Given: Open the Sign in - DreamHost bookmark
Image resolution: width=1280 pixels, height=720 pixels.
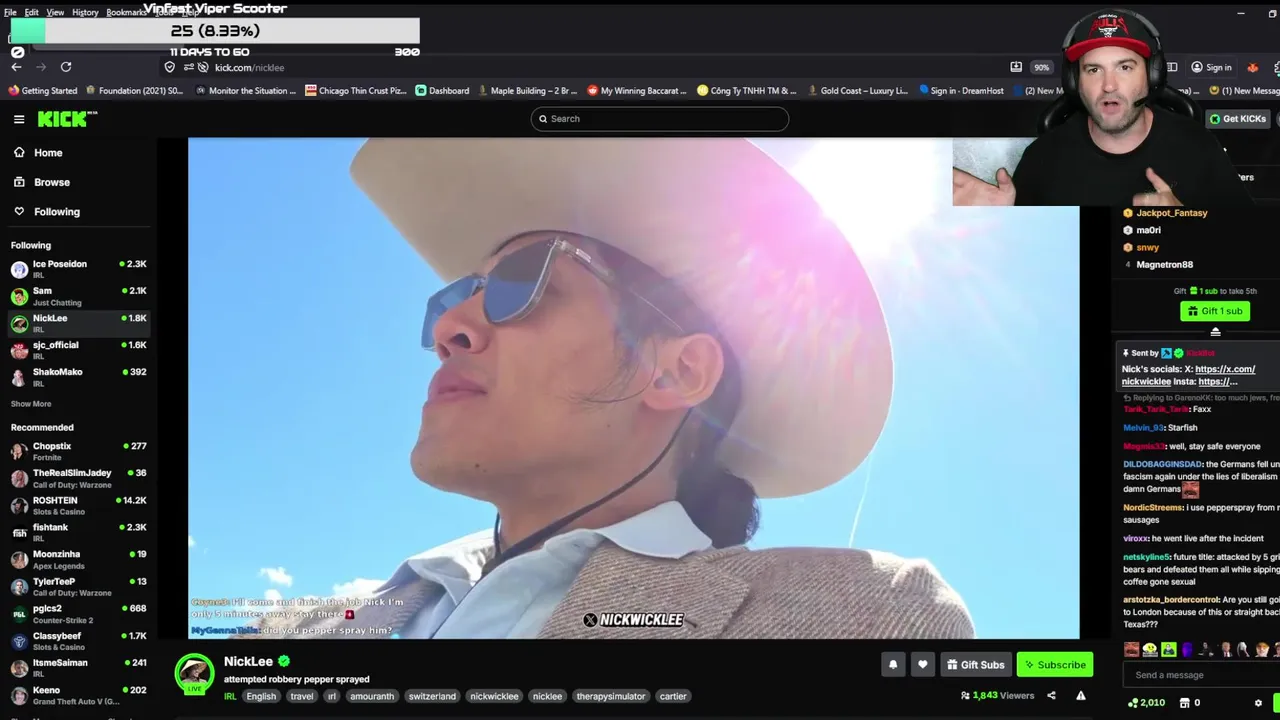Looking at the screenshot, I should click(x=961, y=90).
